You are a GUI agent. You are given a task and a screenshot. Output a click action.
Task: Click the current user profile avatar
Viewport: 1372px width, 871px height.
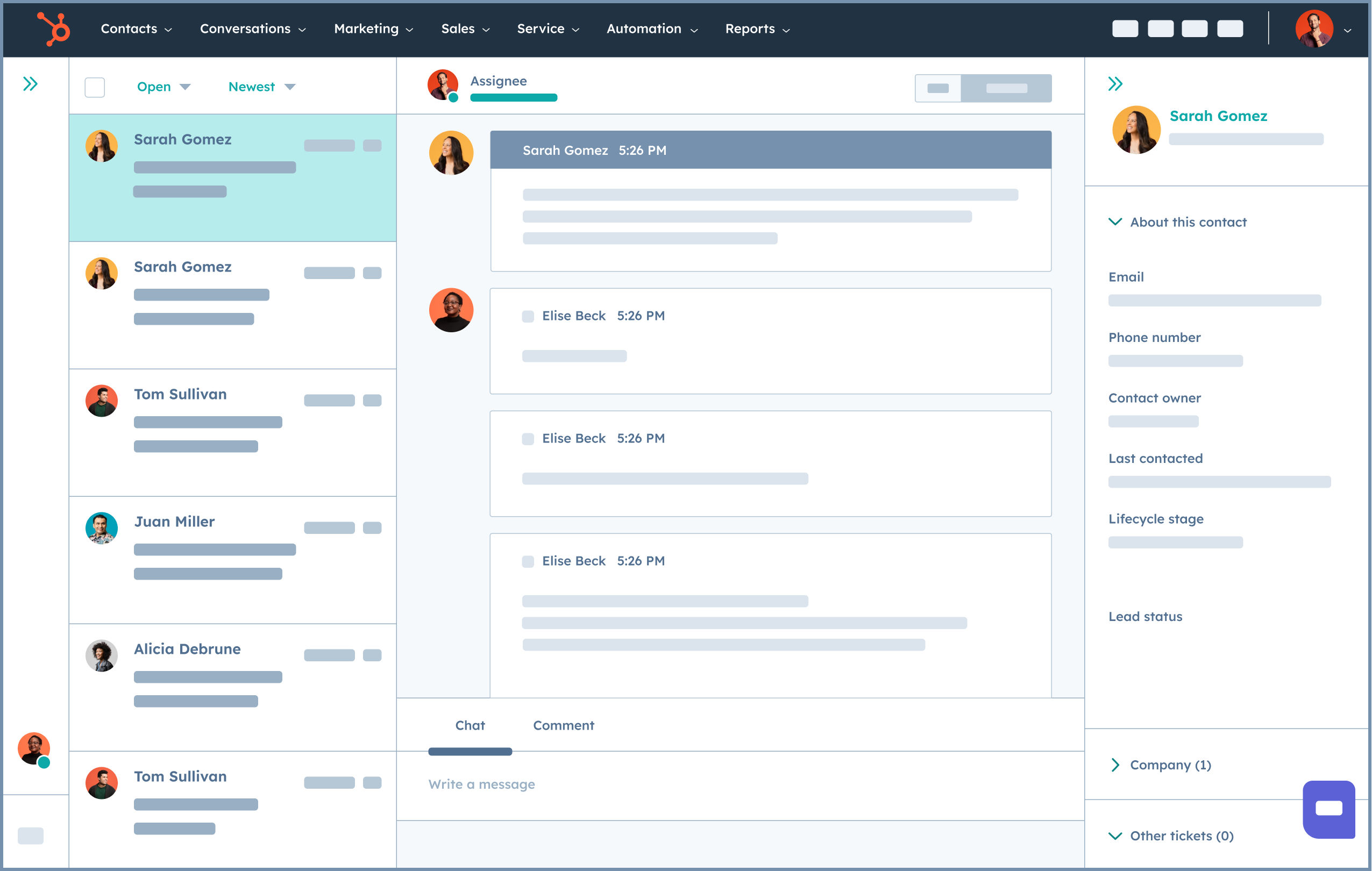coord(1315,27)
